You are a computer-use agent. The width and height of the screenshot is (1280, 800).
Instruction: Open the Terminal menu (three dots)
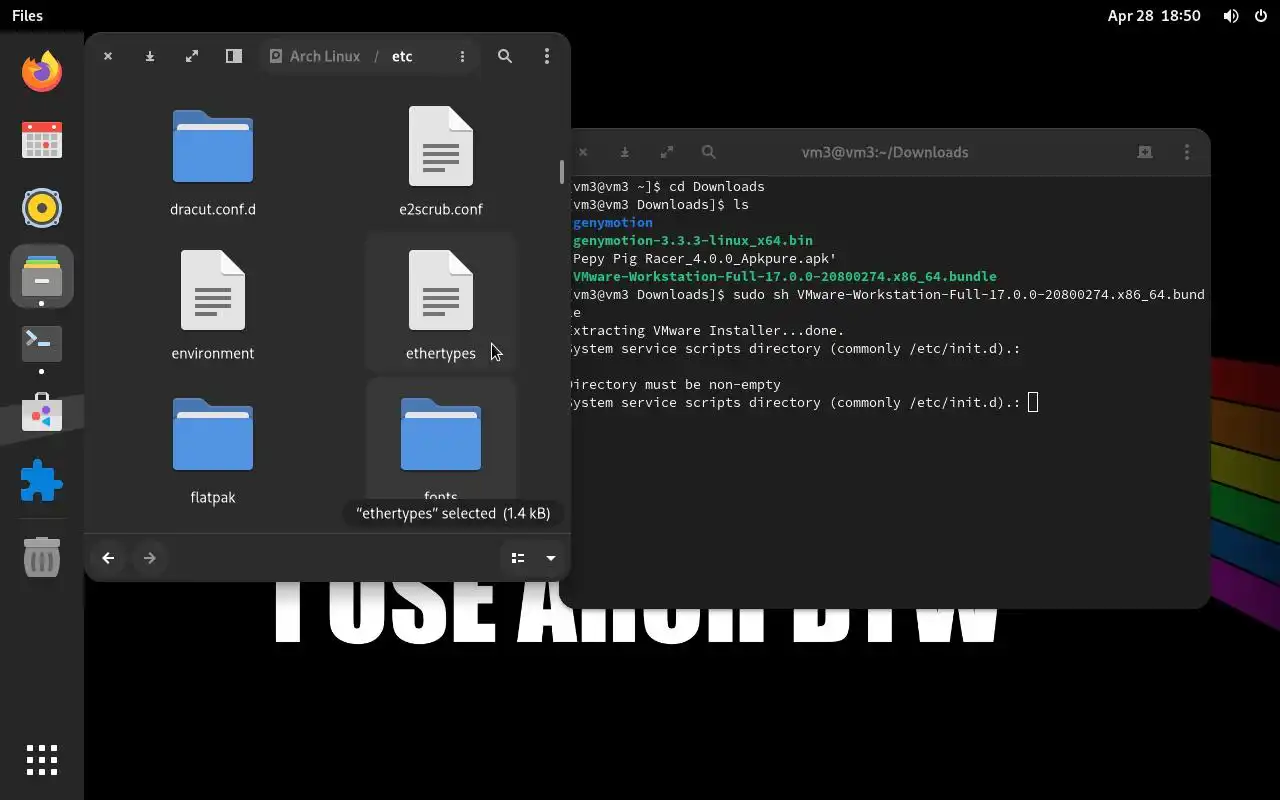(x=1187, y=152)
